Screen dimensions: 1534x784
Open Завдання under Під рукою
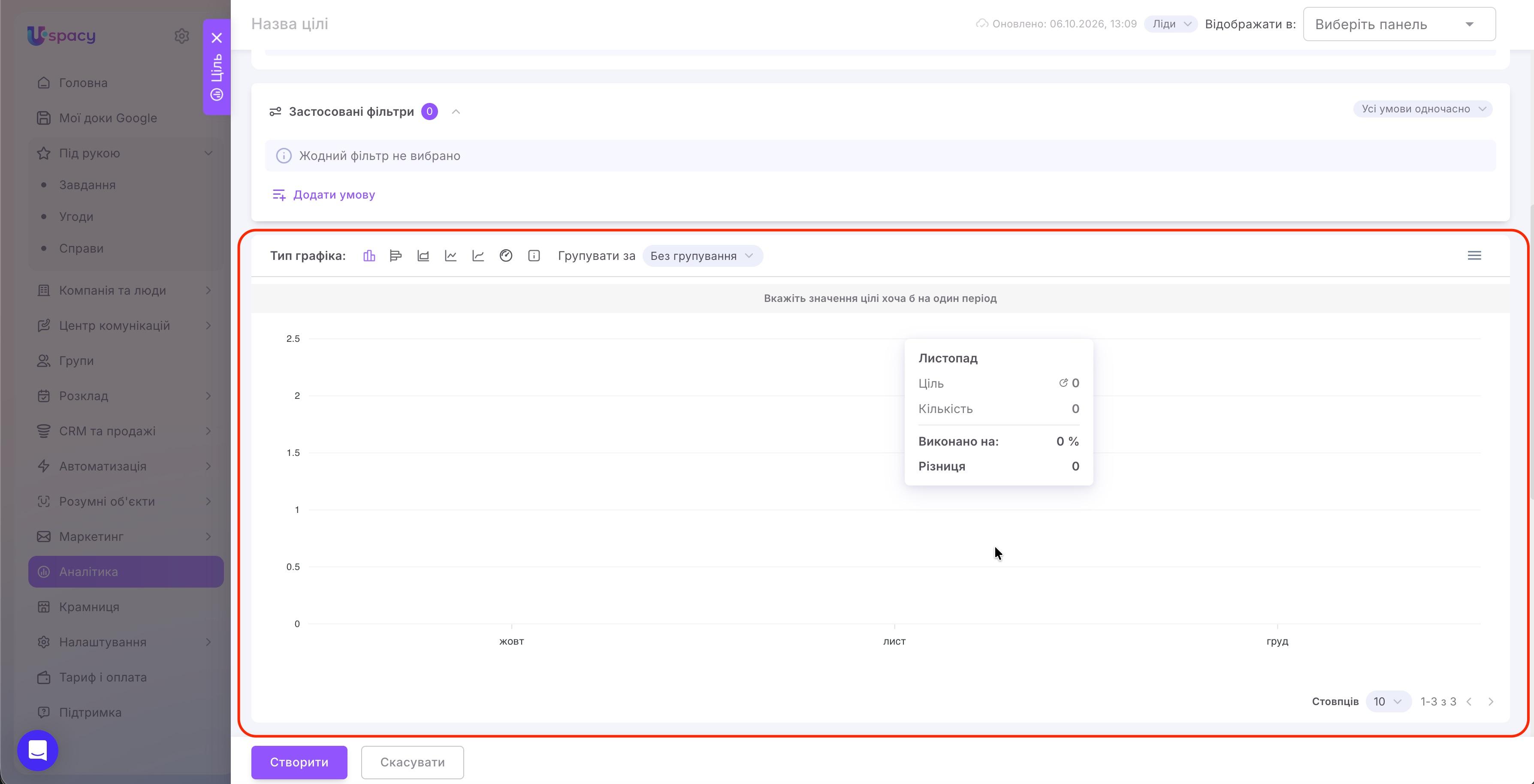pyautogui.click(x=87, y=185)
